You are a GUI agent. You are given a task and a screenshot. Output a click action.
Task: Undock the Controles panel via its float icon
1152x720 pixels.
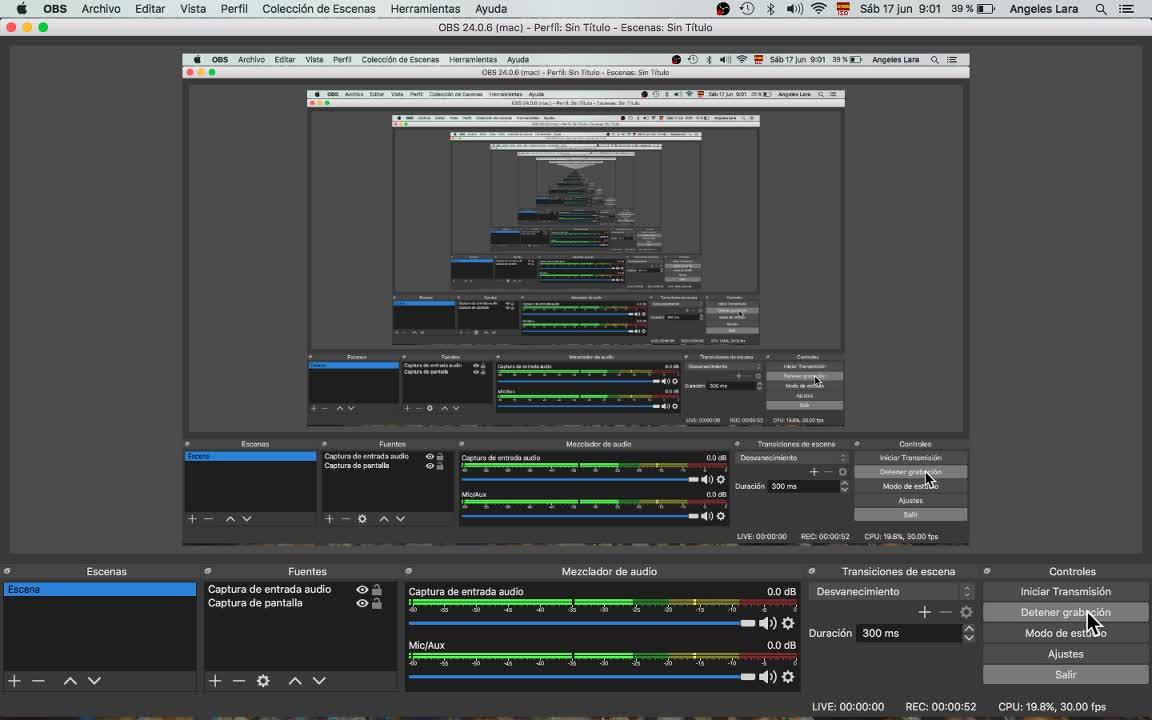coord(987,571)
